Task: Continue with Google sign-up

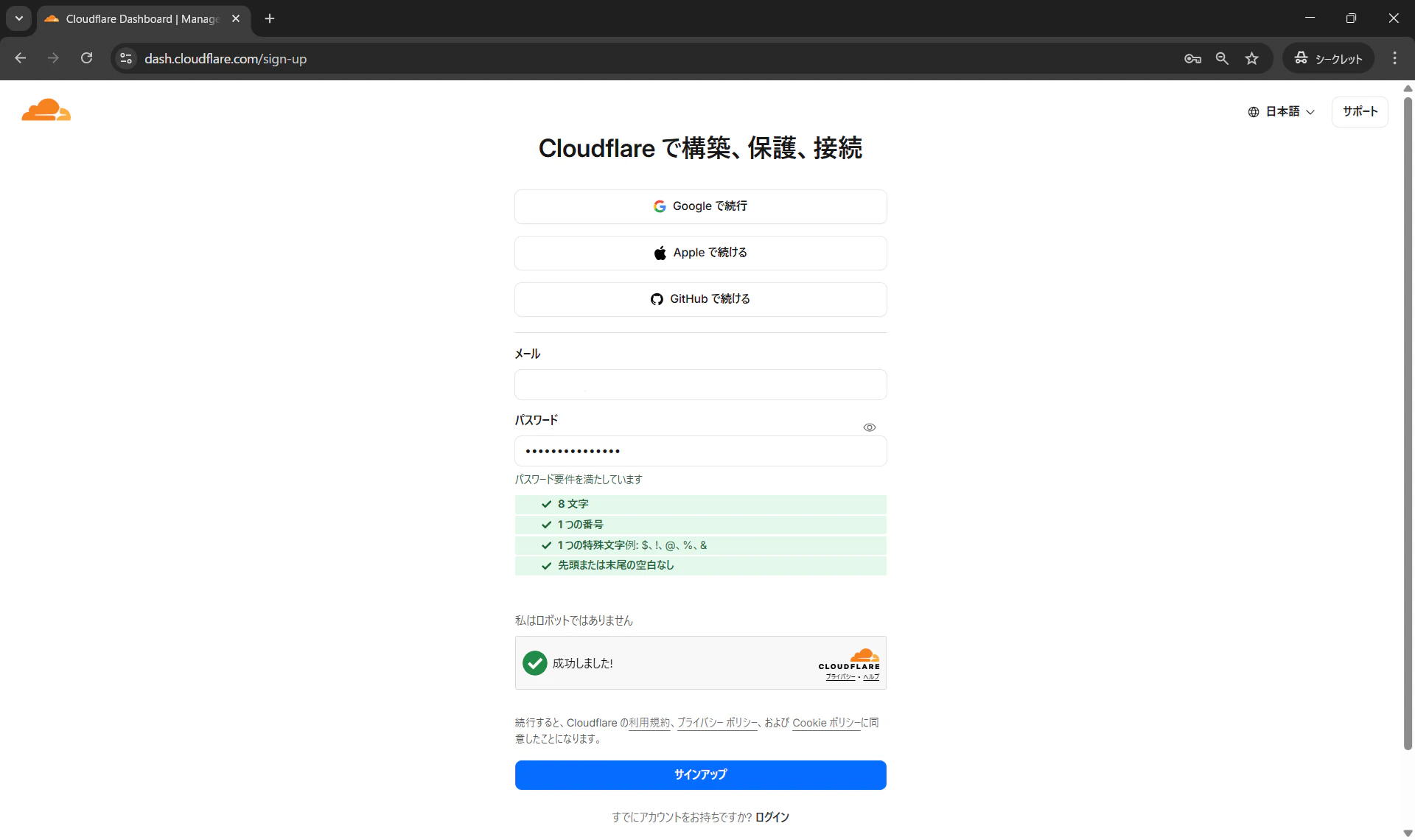Action: pos(700,206)
